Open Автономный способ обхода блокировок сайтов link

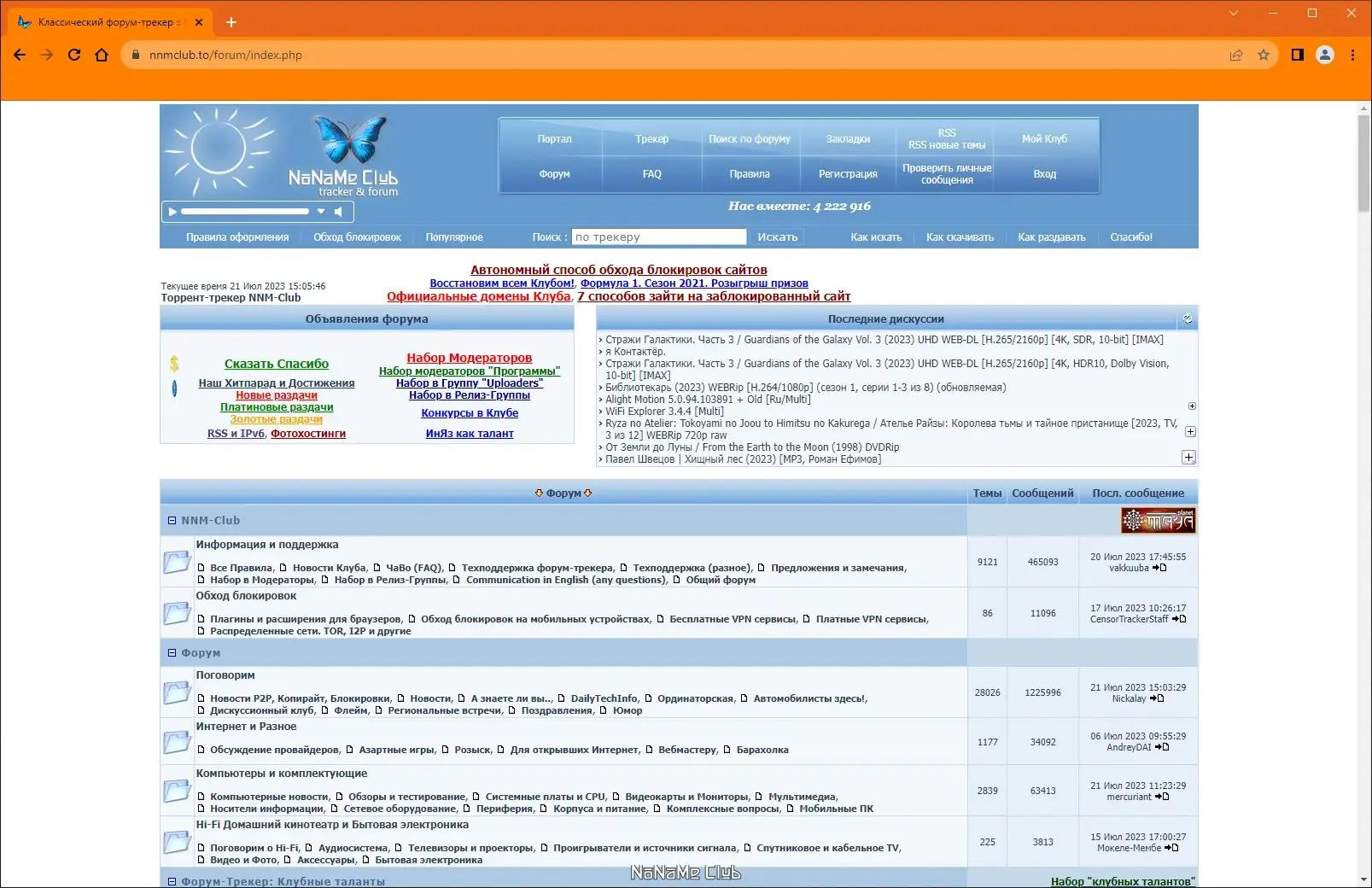click(x=619, y=270)
